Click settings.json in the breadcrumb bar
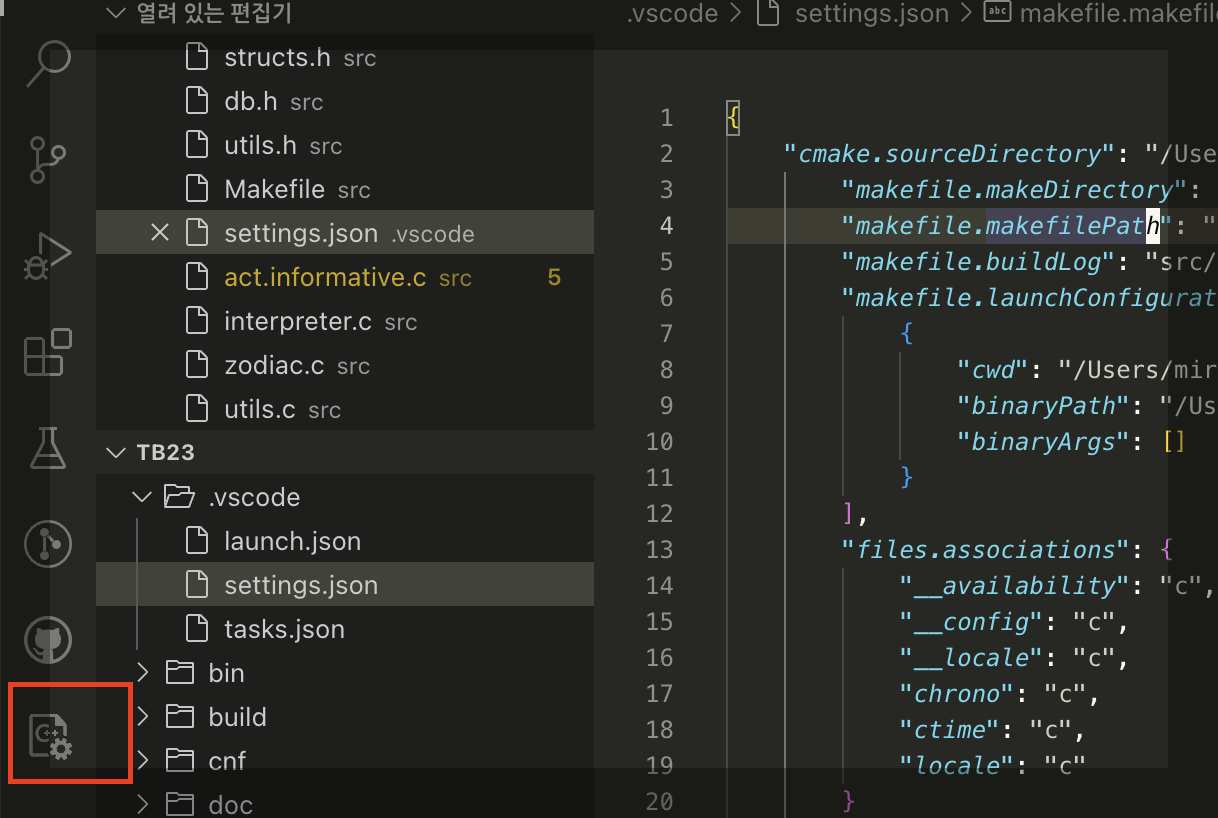This screenshot has width=1218, height=818. tap(871, 14)
